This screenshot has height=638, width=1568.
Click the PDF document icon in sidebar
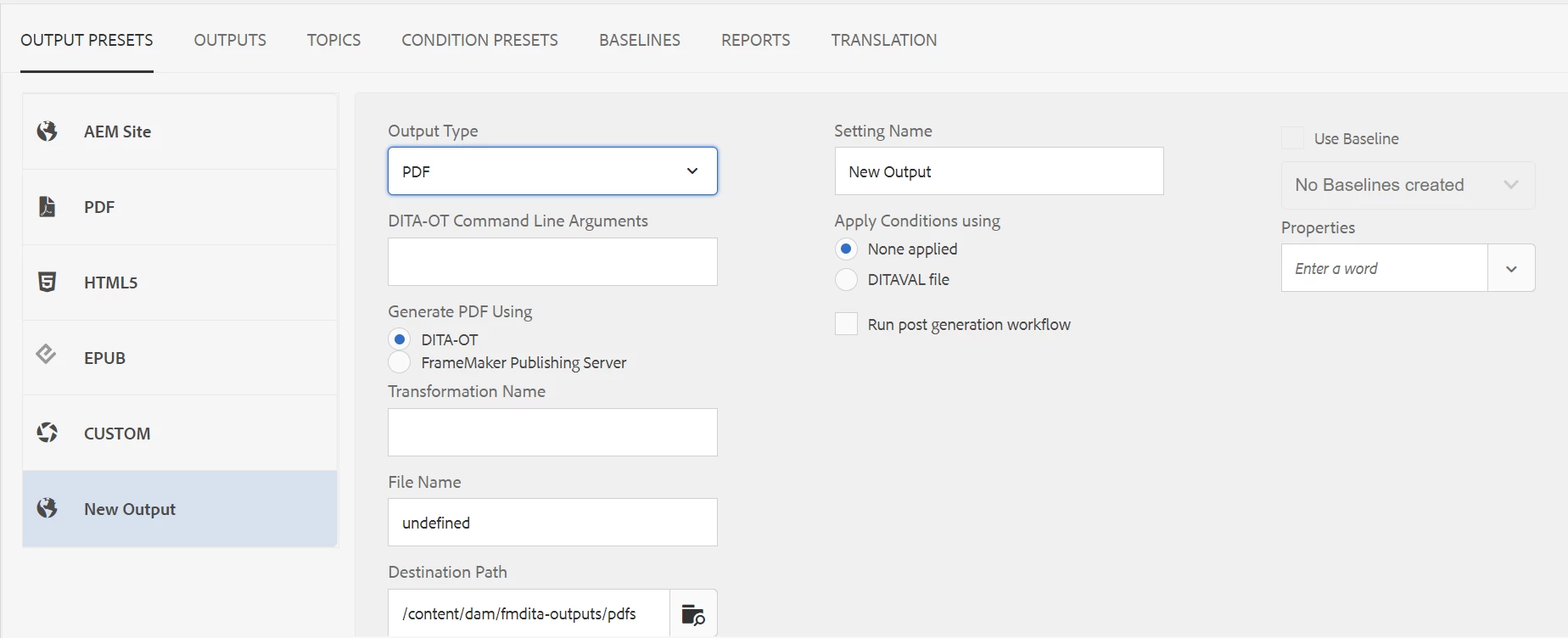pyautogui.click(x=48, y=207)
